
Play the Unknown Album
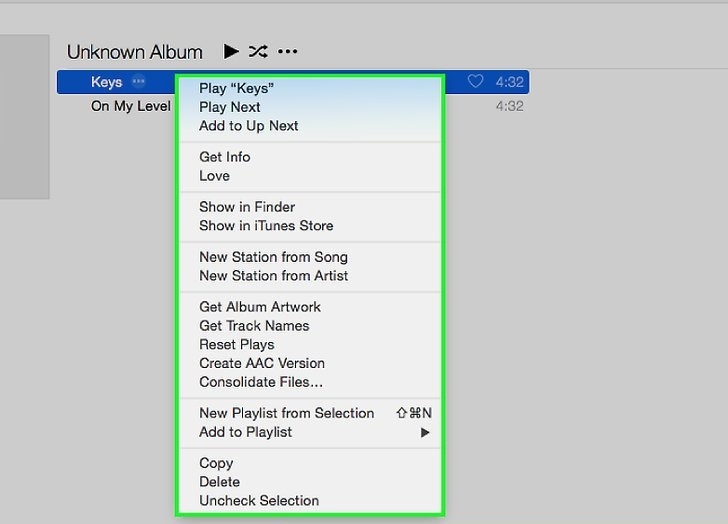click(231, 52)
